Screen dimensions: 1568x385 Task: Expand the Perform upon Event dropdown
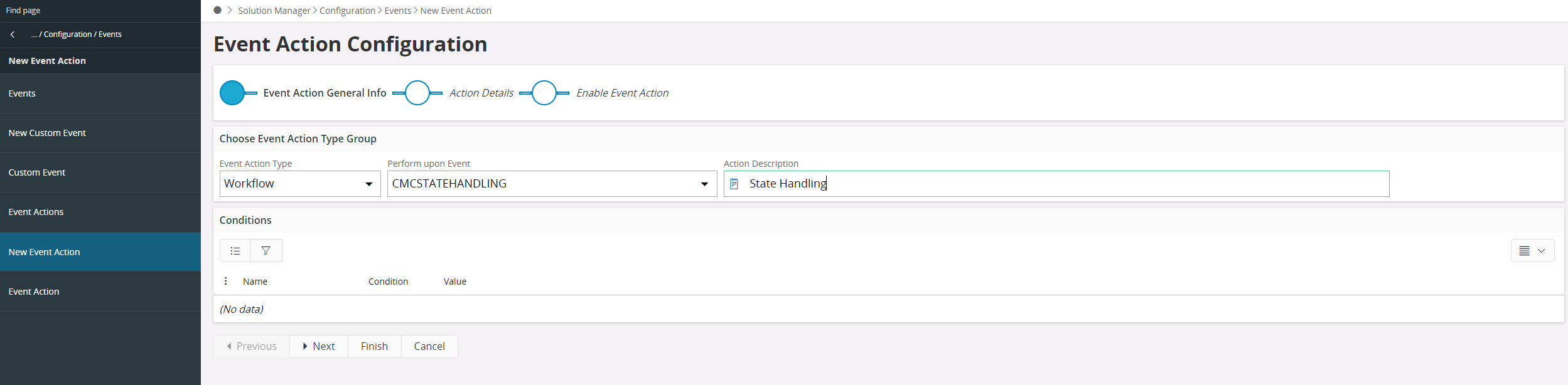[x=704, y=184]
